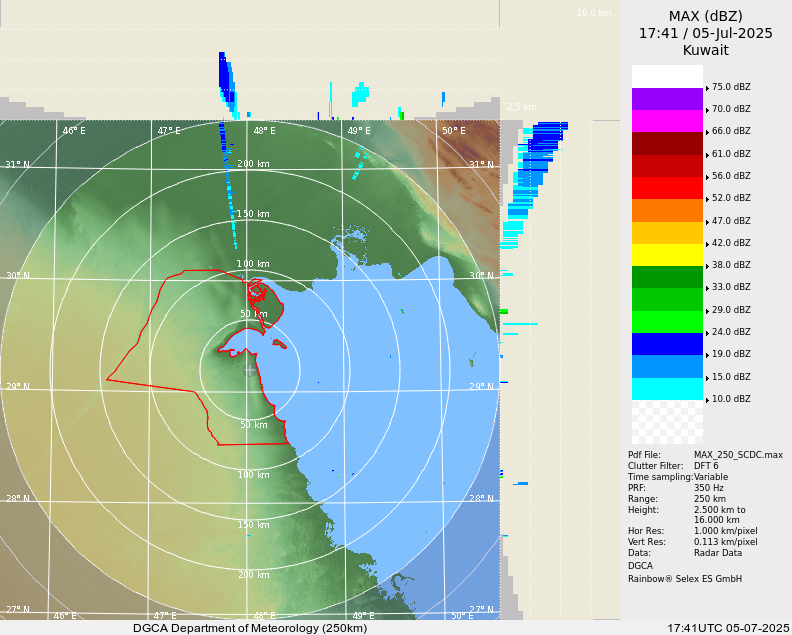Click the 'Pdf File:' field label

click(644, 455)
